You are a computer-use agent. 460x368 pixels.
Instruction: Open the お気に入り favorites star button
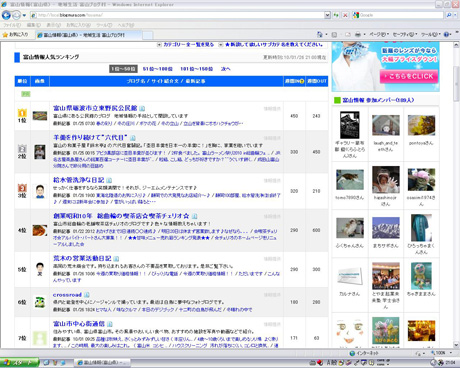point(15,35)
